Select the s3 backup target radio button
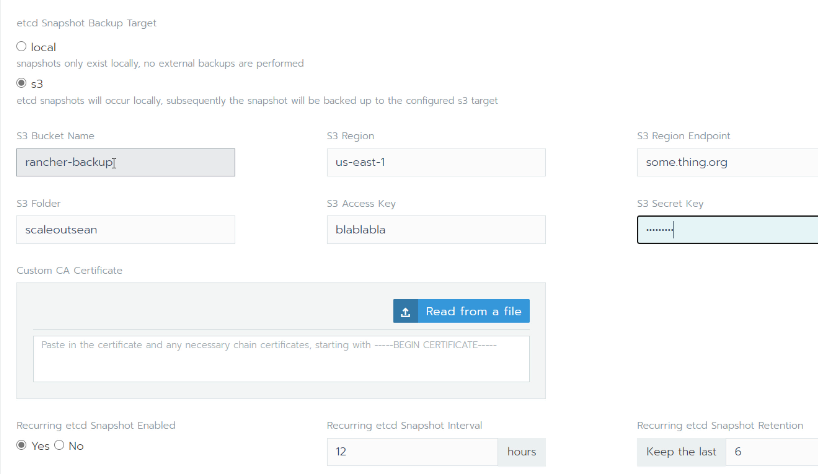Screen dimensions: 818x474 click(x=21, y=83)
